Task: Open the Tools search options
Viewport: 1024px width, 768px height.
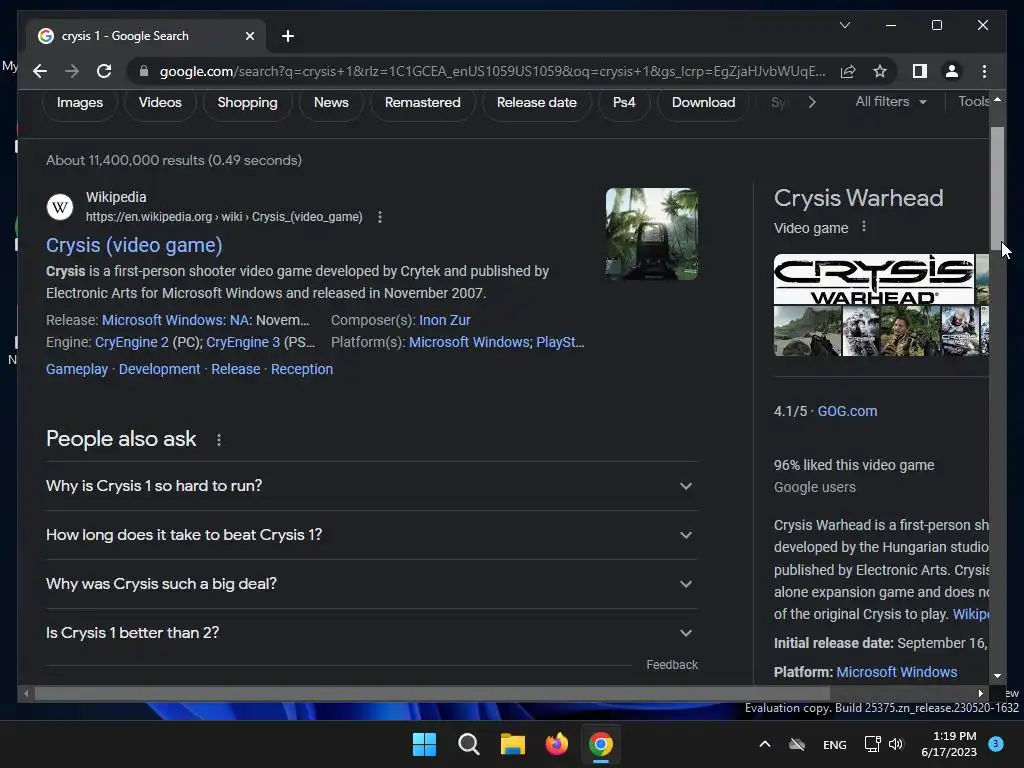Action: (x=974, y=102)
